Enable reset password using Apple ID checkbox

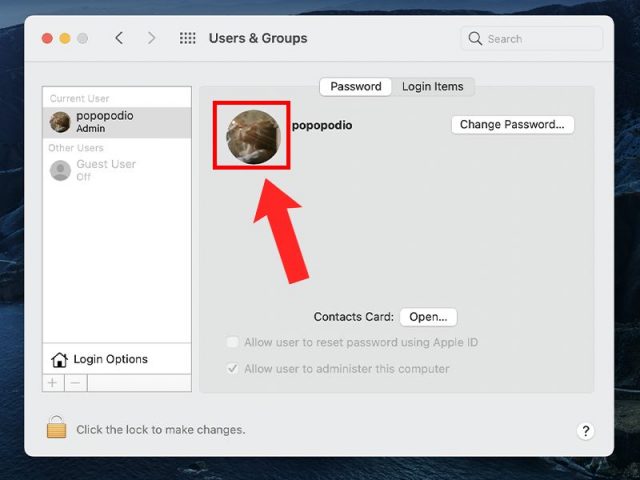coord(232,342)
